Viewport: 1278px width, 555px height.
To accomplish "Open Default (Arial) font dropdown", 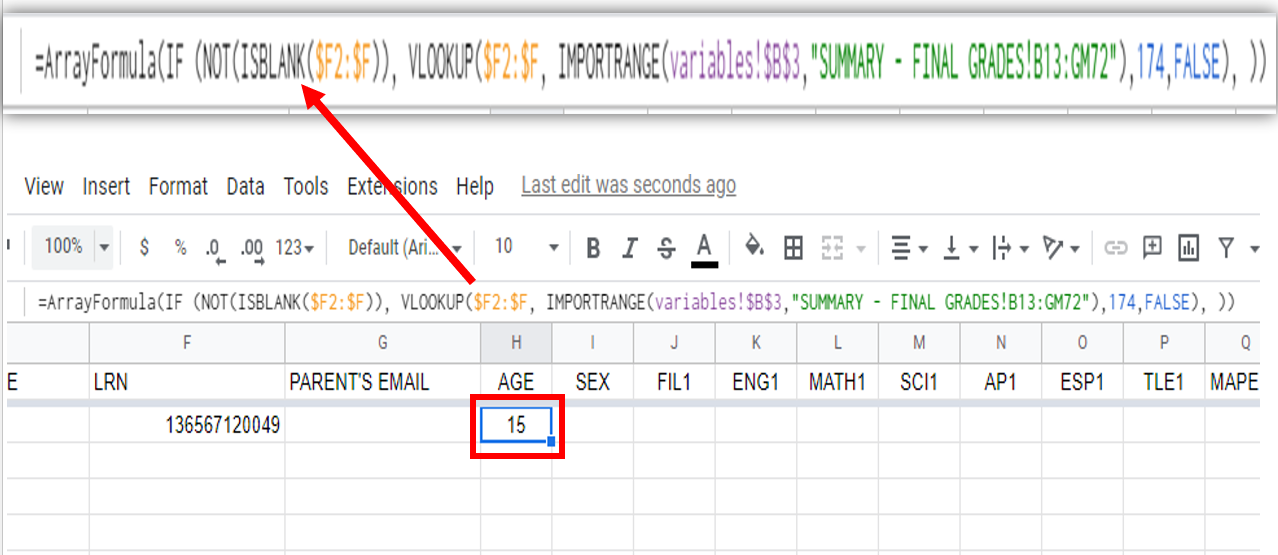I will pos(405,248).
